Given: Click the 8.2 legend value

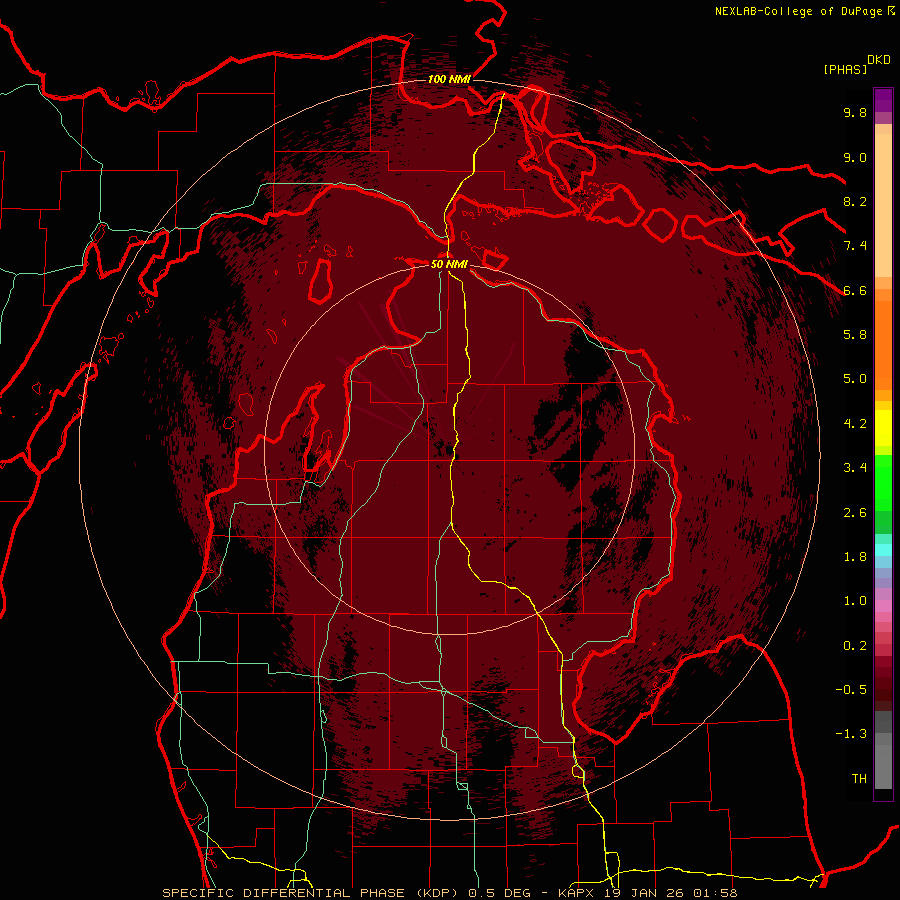Looking at the screenshot, I should coord(855,201).
